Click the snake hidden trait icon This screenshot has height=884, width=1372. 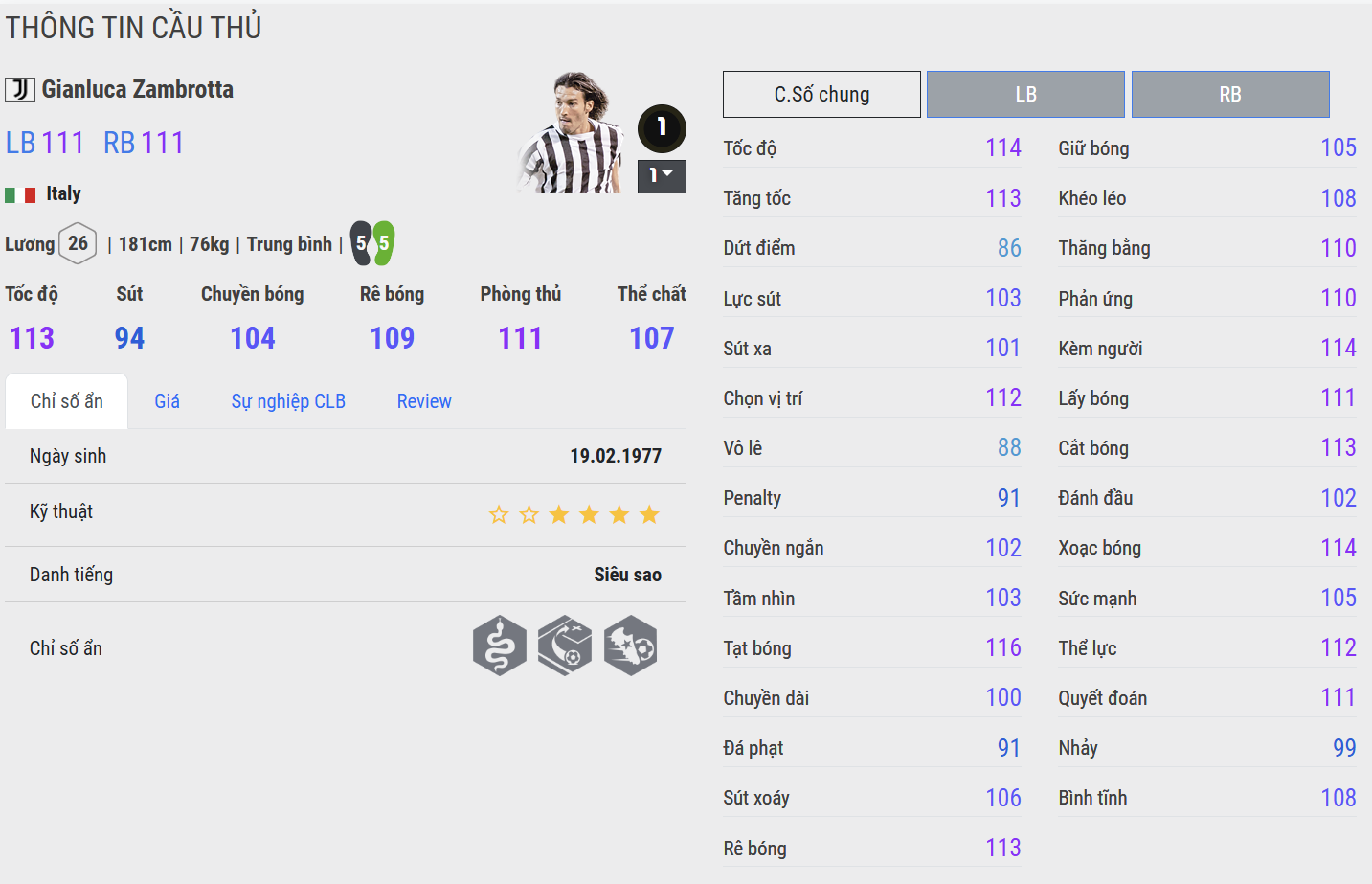(499, 646)
